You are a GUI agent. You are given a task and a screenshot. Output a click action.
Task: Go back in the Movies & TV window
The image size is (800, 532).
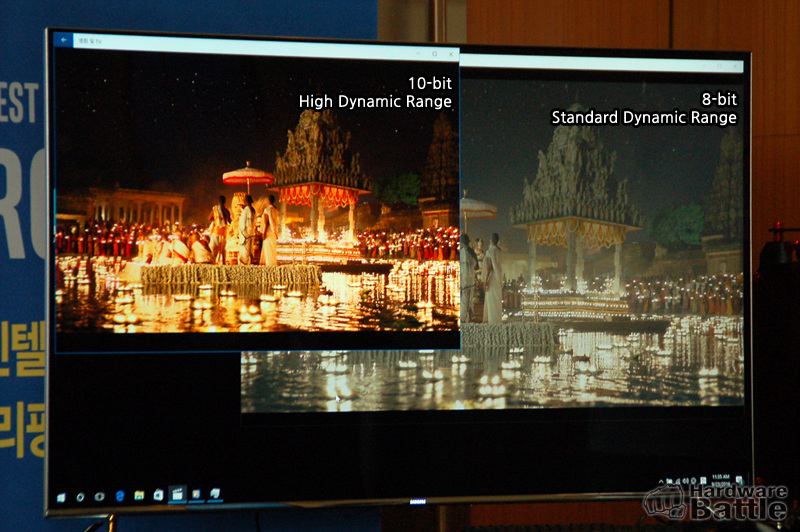coord(63,39)
